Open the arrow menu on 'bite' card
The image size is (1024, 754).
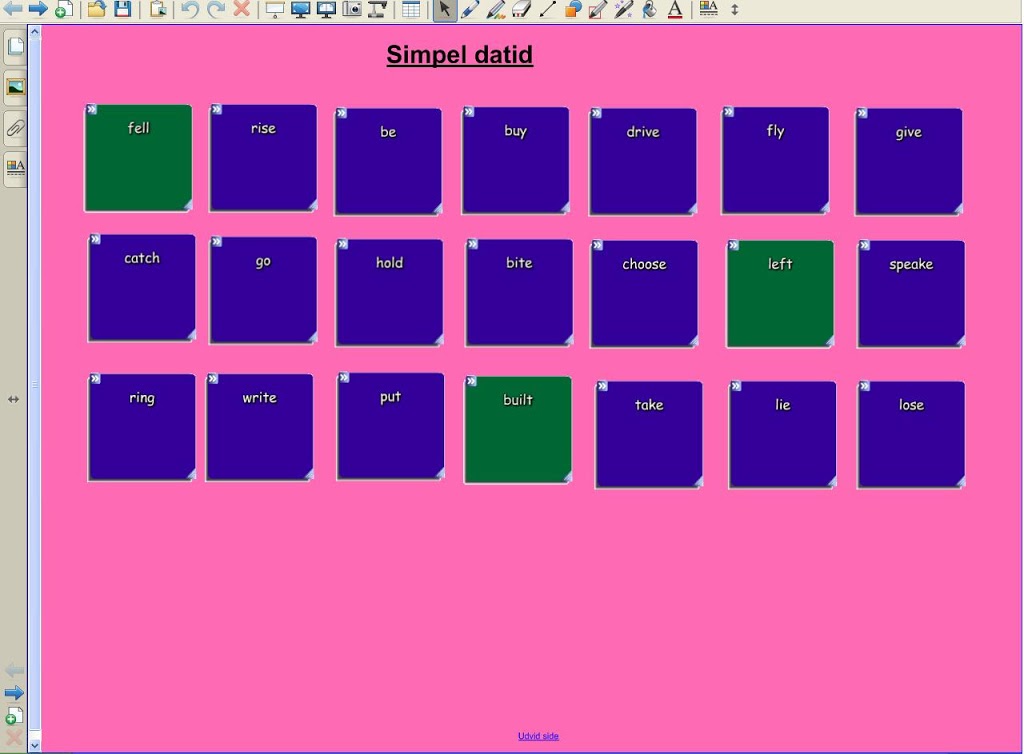pyautogui.click(x=473, y=245)
